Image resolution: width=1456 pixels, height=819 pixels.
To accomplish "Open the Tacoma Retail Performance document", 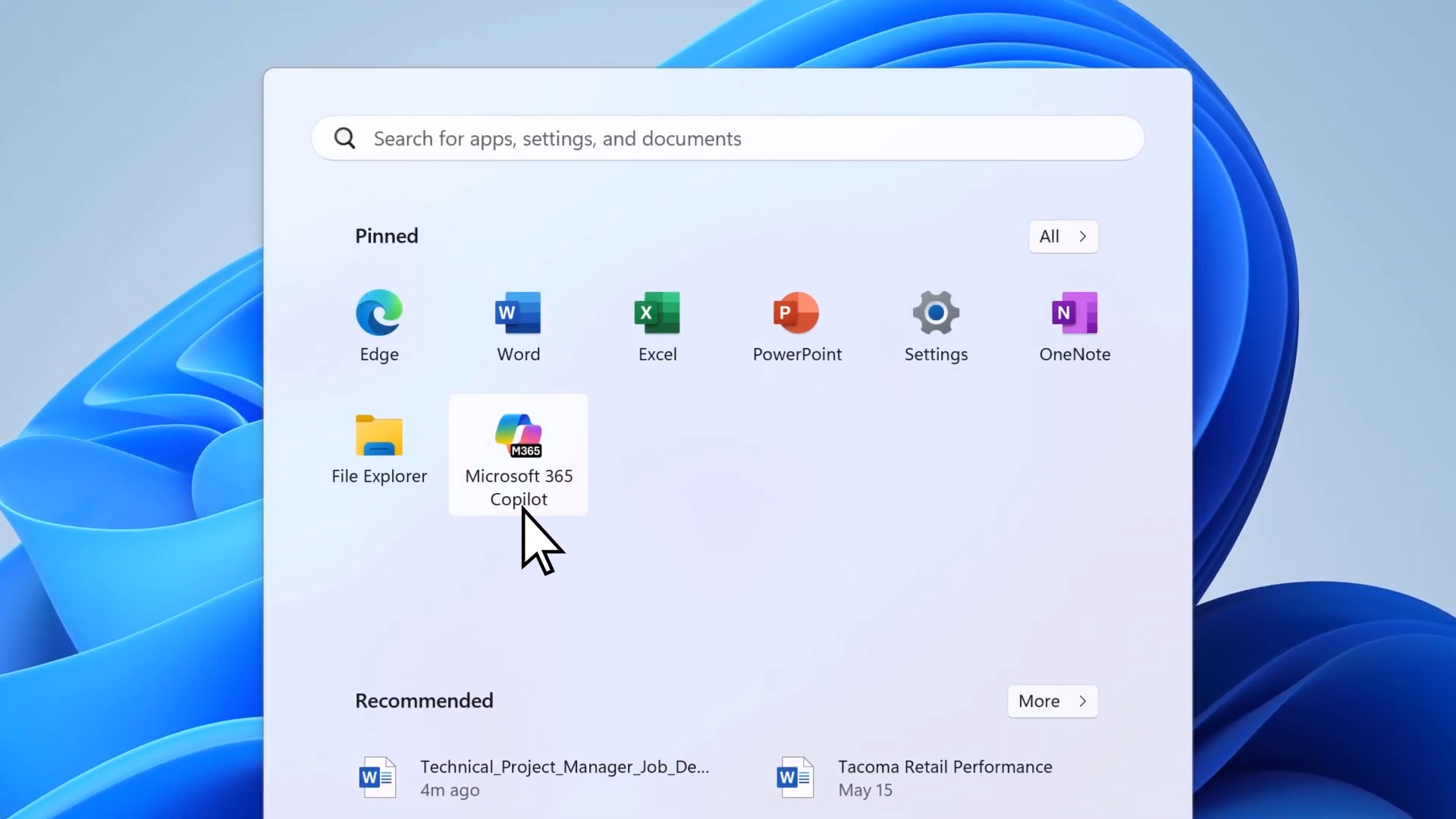I will pyautogui.click(x=915, y=778).
